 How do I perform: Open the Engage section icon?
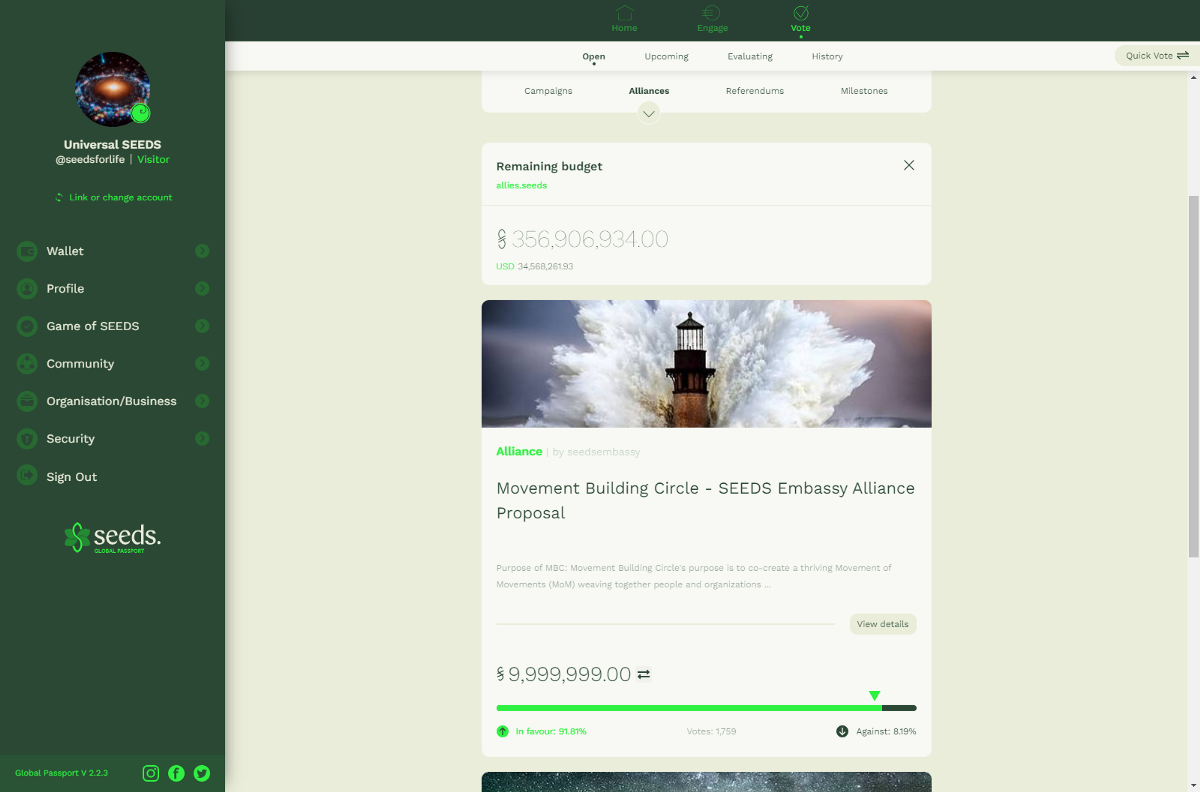pos(711,13)
